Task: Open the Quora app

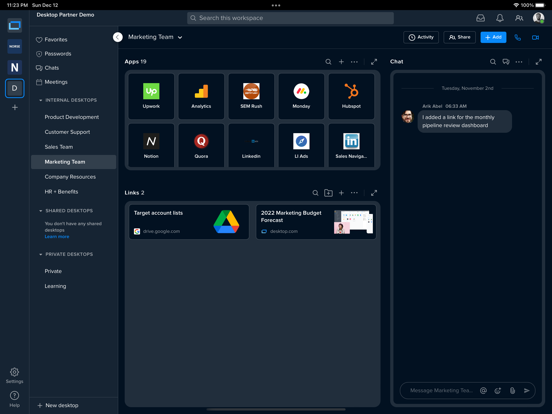Action: pyautogui.click(x=201, y=146)
